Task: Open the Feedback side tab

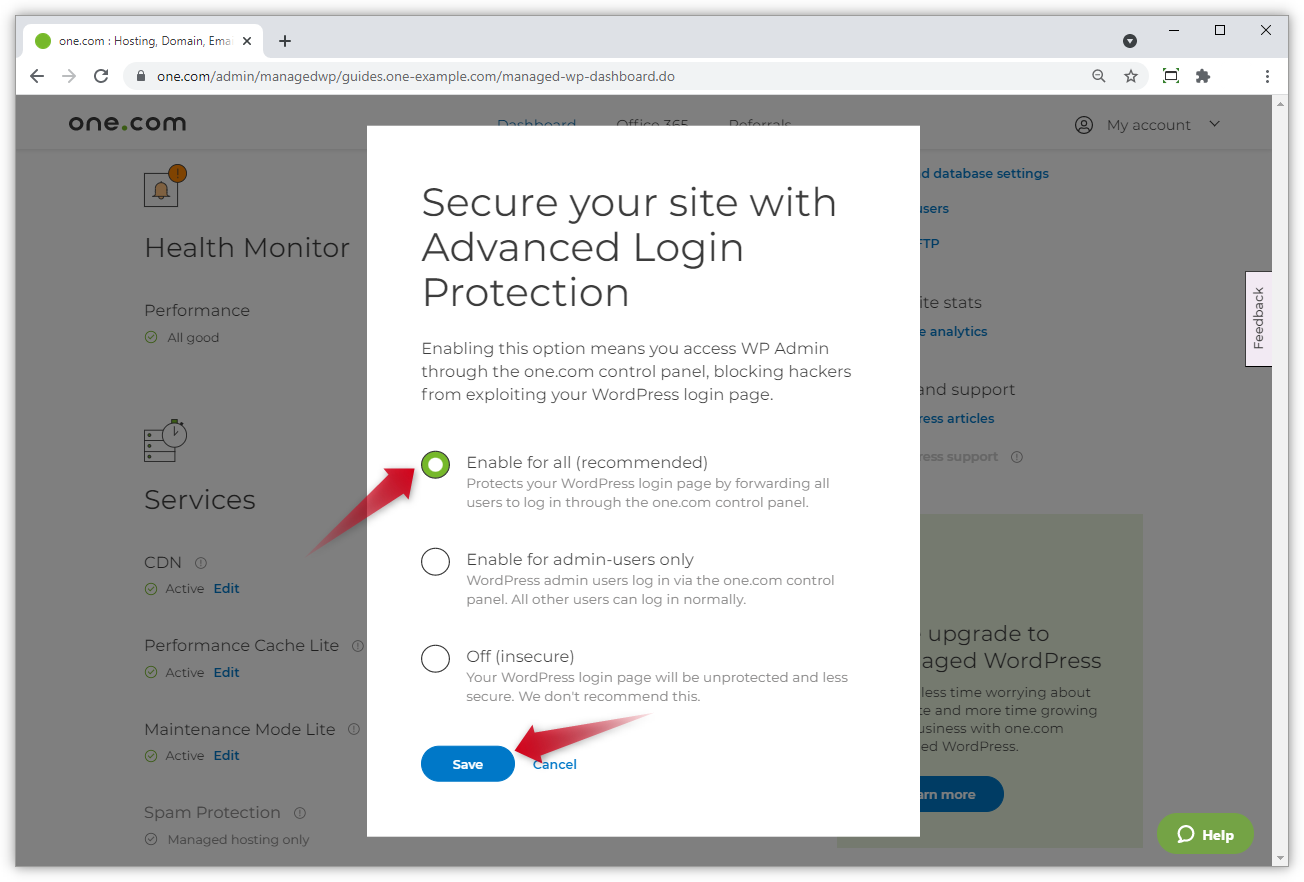Action: [x=1258, y=318]
